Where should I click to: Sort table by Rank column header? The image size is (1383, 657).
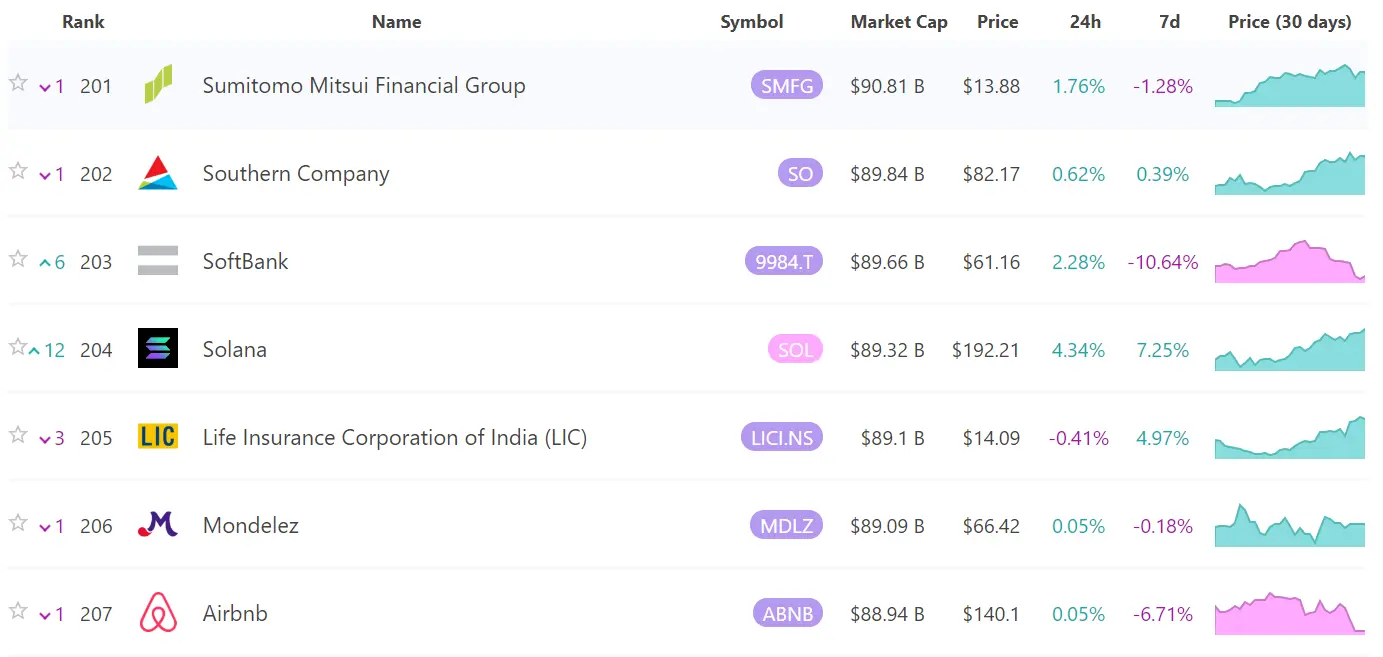coord(83,22)
